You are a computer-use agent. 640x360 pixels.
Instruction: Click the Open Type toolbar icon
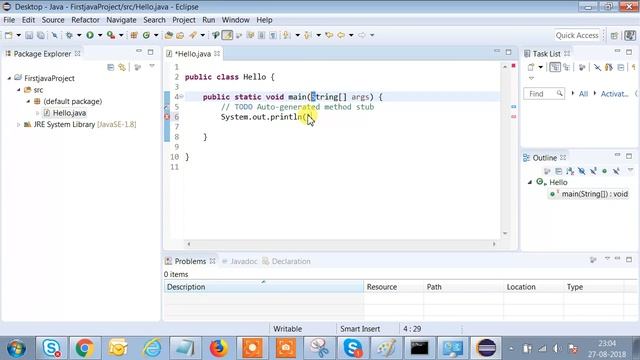169,36
